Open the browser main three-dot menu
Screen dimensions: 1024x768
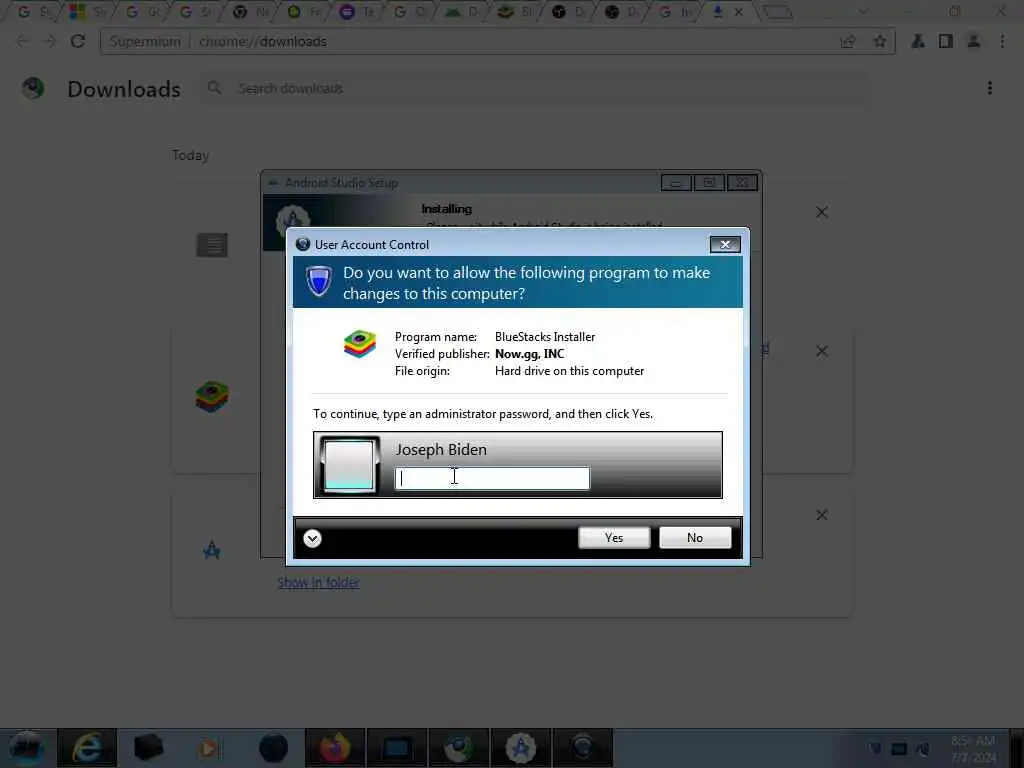click(1002, 41)
